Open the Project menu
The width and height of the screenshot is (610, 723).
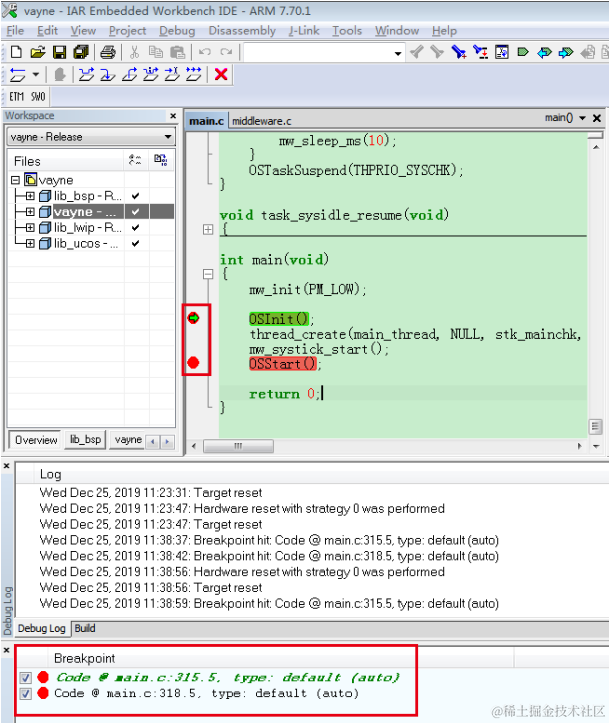click(127, 31)
